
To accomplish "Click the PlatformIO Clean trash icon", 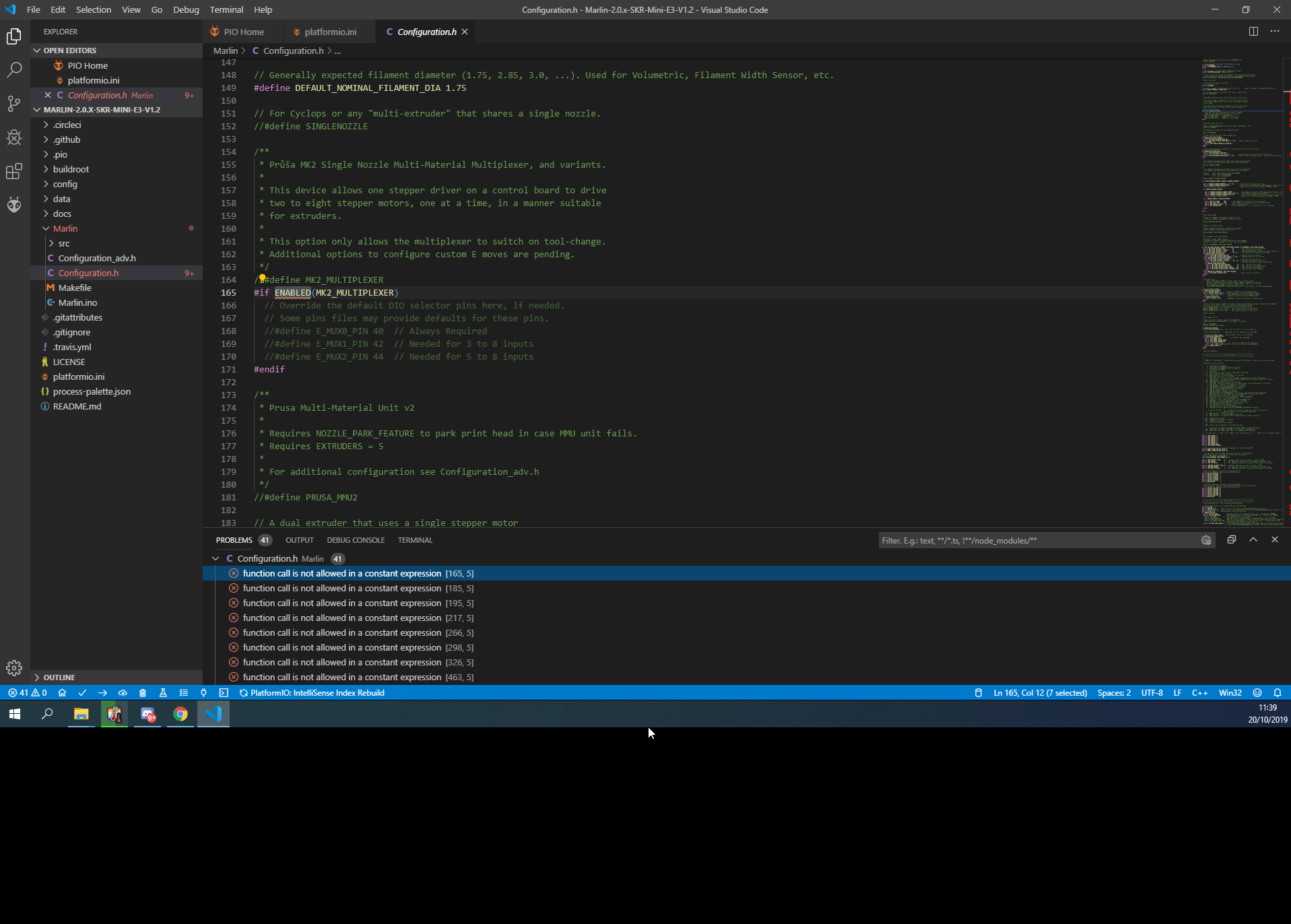I will (x=143, y=693).
